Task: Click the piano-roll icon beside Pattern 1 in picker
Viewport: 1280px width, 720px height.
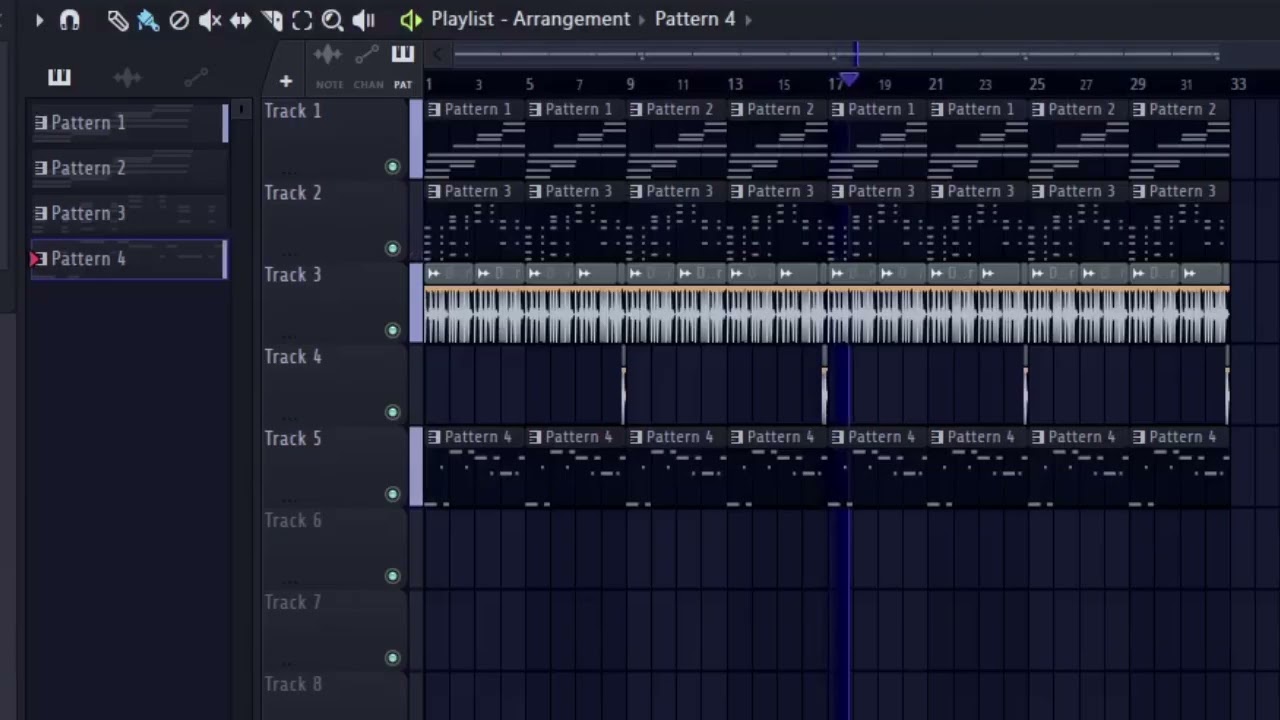Action: coord(41,123)
